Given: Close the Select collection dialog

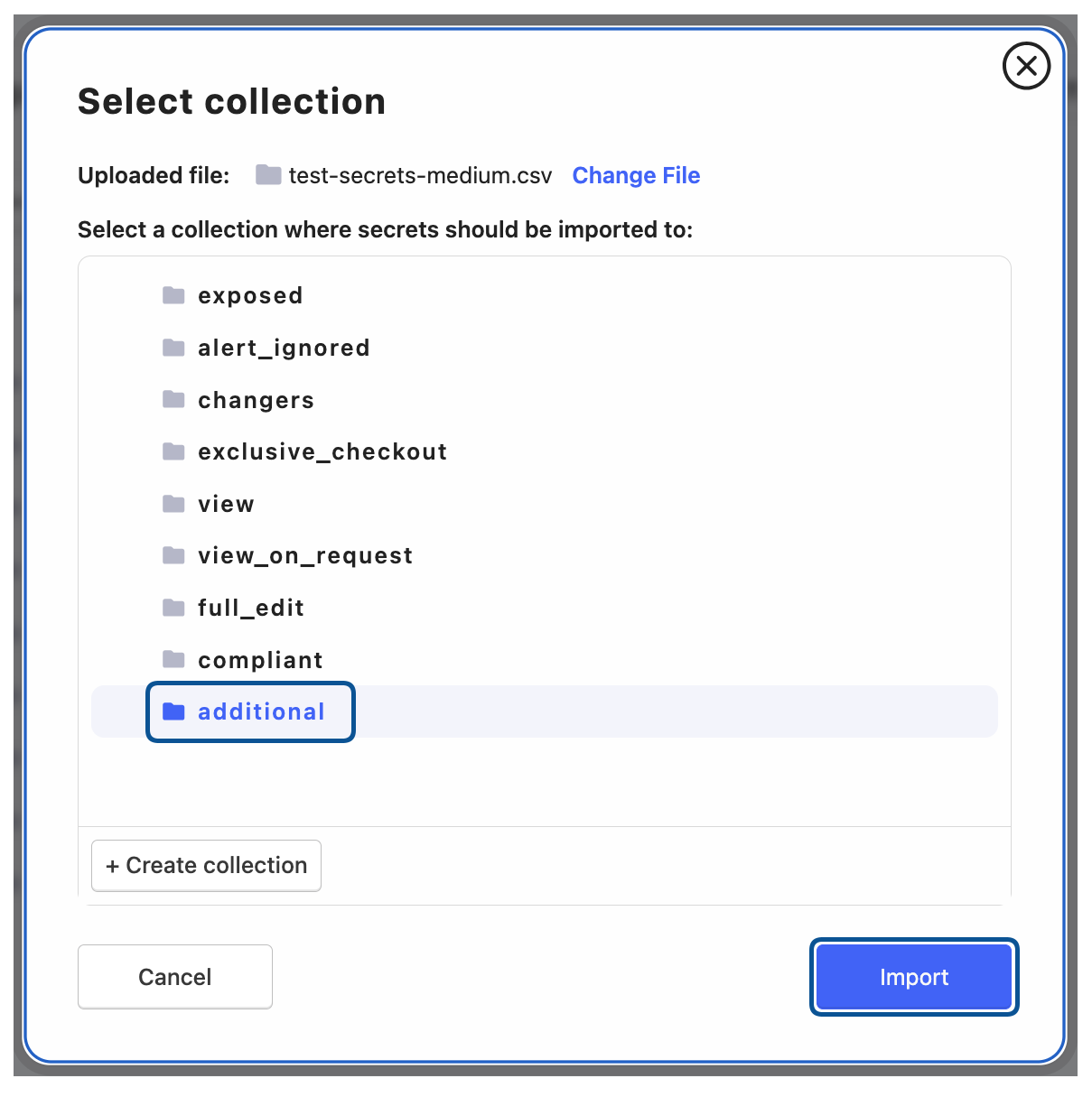Looking at the screenshot, I should [1026, 66].
